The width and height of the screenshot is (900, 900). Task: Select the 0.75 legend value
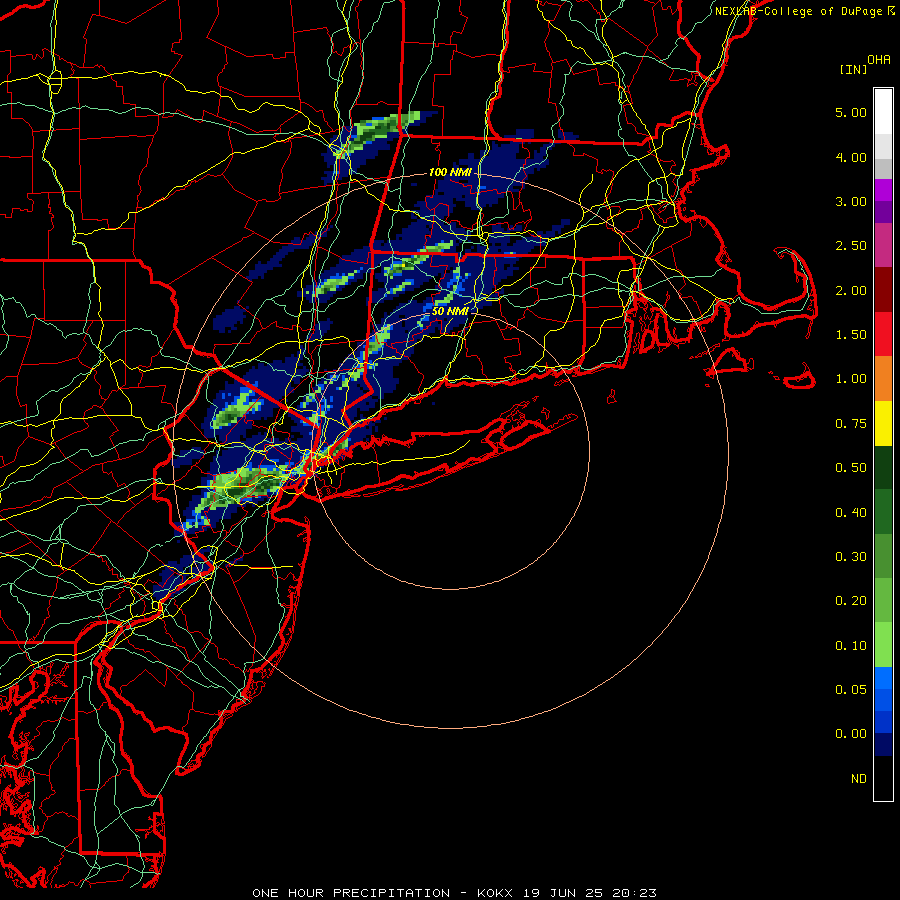[x=851, y=424]
